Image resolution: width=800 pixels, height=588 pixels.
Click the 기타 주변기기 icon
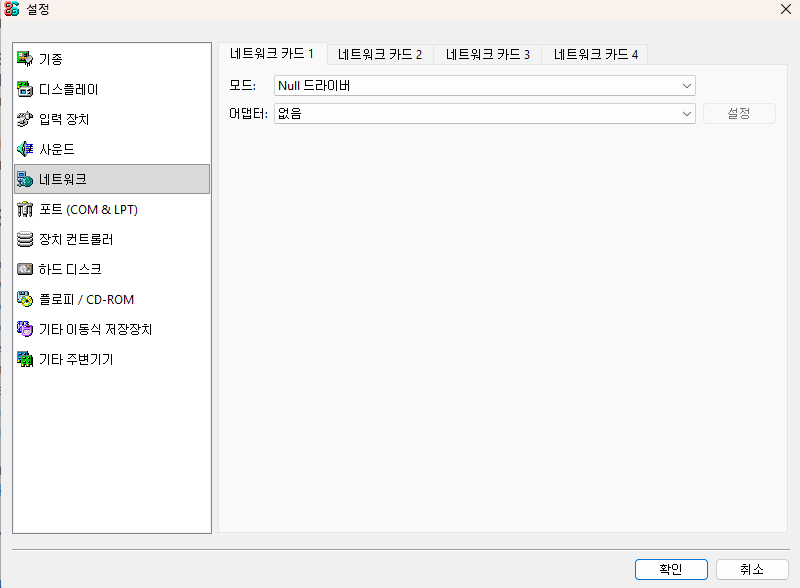pyautogui.click(x=26, y=359)
